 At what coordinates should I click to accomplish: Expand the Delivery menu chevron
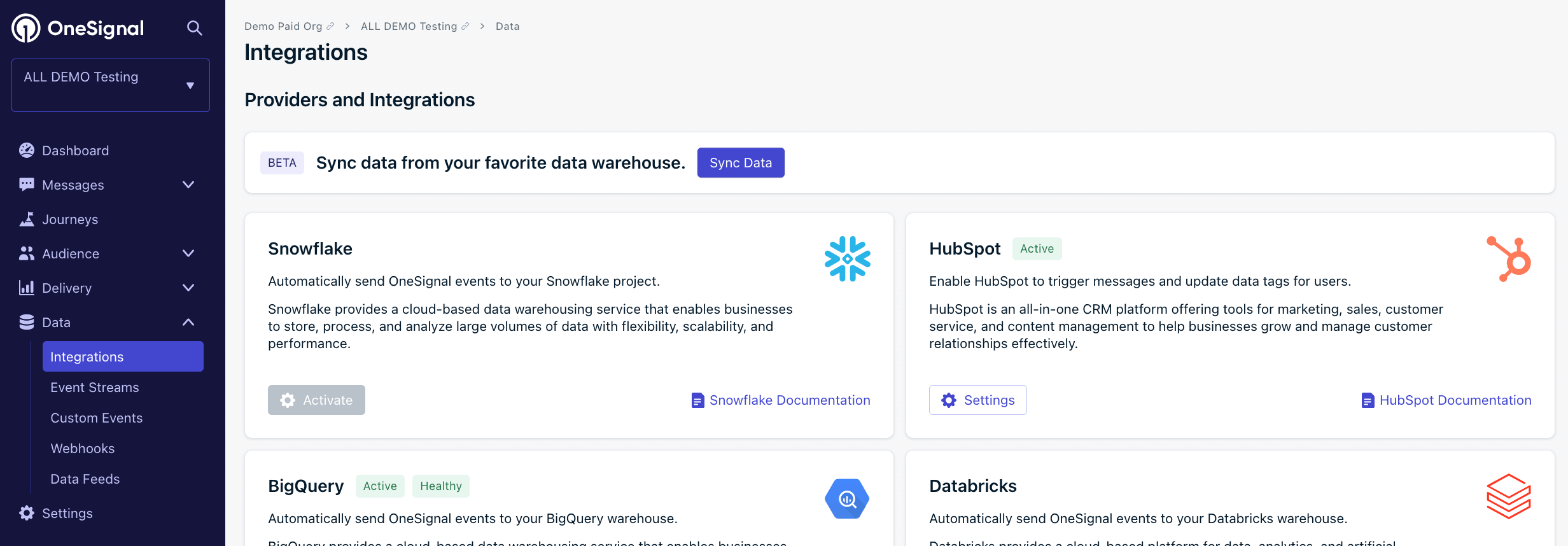coord(188,288)
